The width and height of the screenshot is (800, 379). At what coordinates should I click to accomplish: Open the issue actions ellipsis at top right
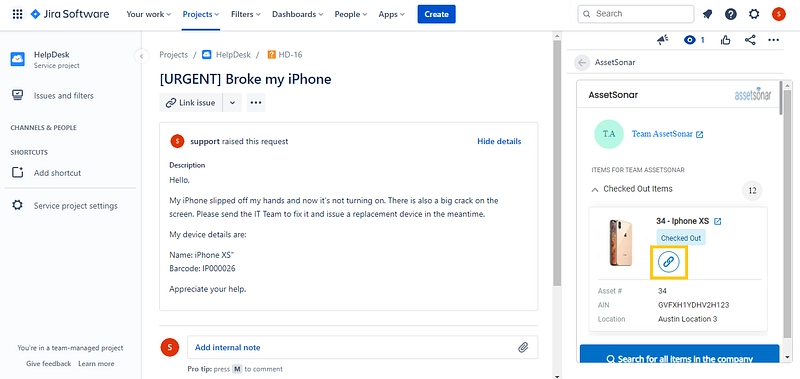pos(773,40)
